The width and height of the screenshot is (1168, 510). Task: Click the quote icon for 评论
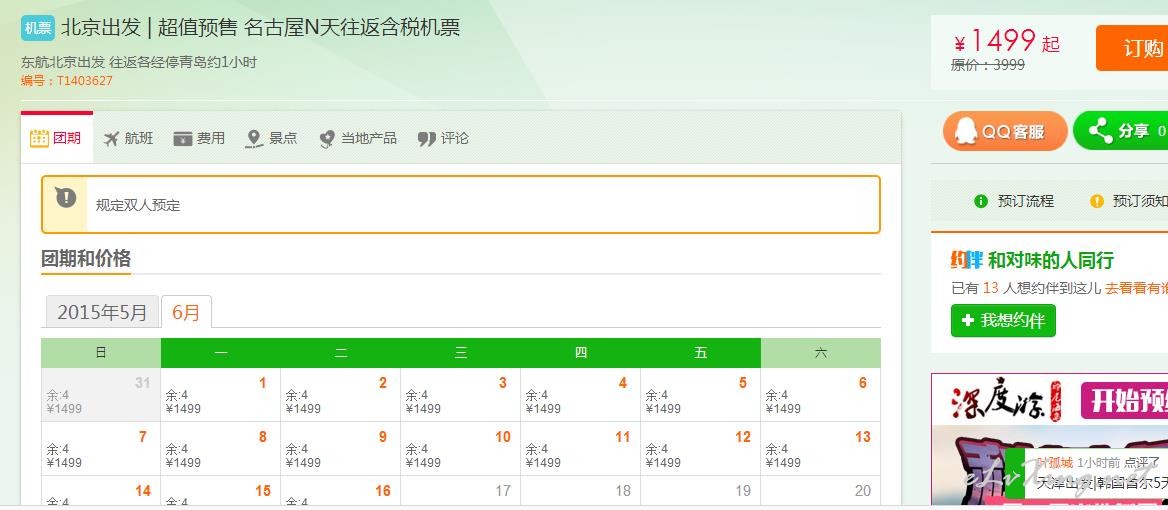click(x=427, y=139)
